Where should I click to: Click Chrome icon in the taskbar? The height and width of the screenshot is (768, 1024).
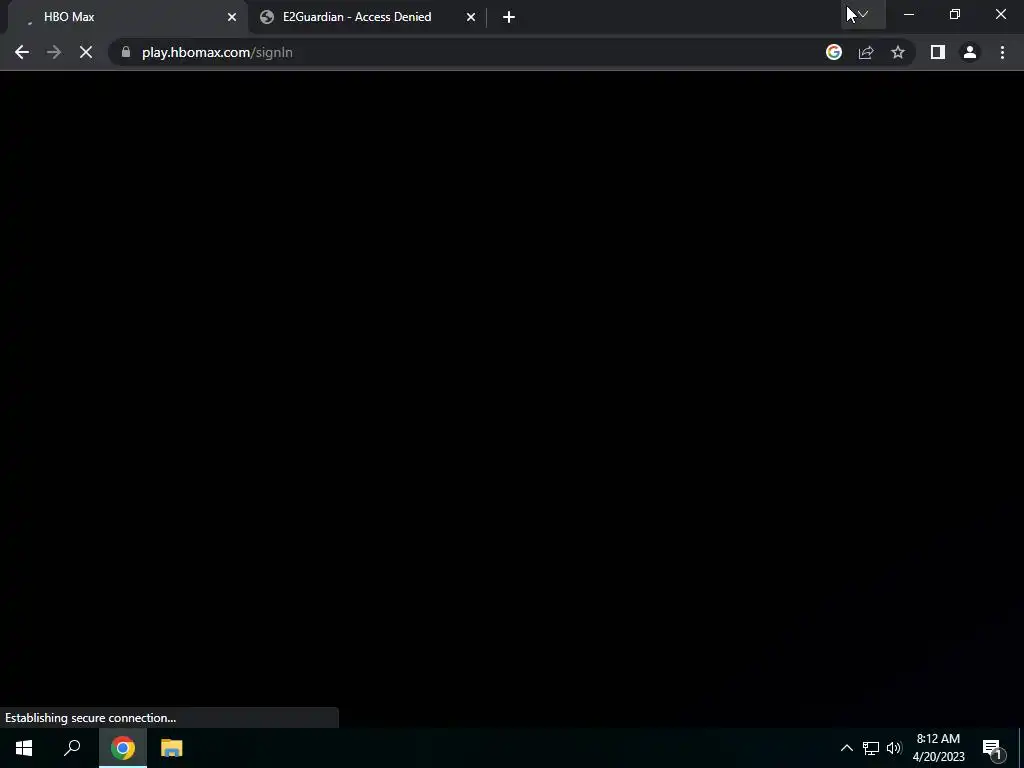pyautogui.click(x=123, y=748)
